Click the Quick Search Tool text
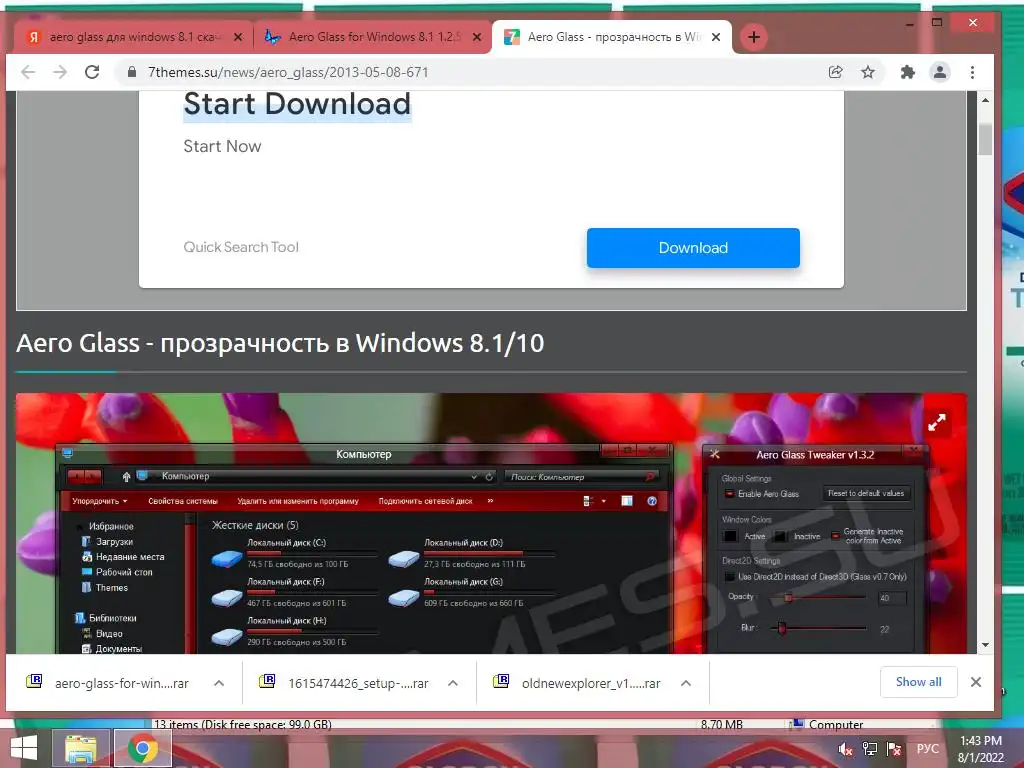The width and height of the screenshot is (1024, 768). tap(241, 247)
